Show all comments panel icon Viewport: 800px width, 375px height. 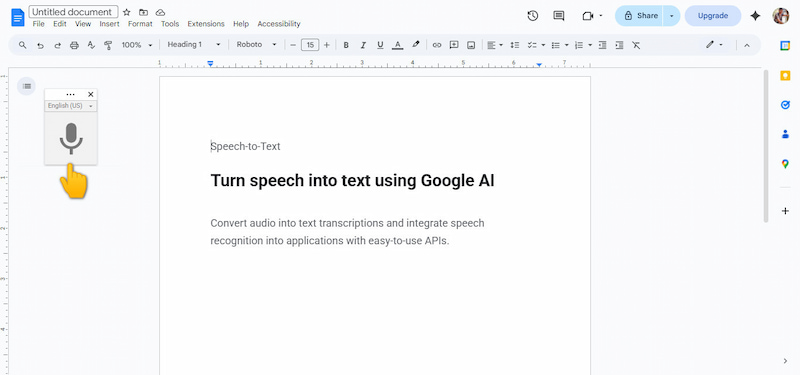click(559, 16)
